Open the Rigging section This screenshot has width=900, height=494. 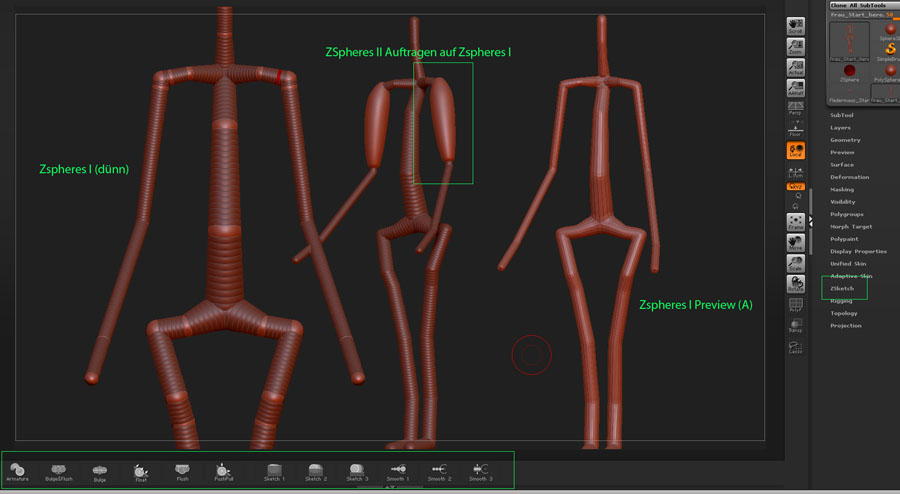click(x=843, y=300)
